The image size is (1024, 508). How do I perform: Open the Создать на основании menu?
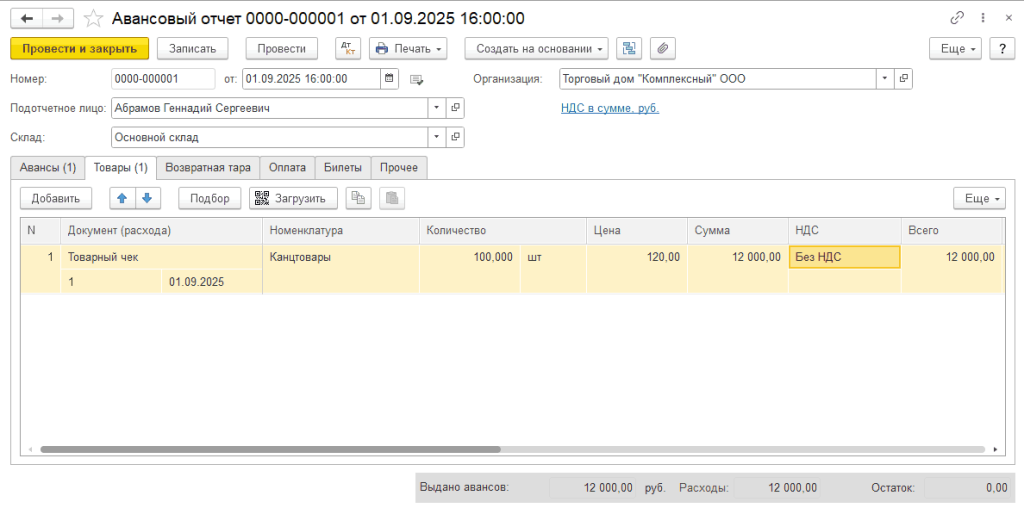[536, 48]
